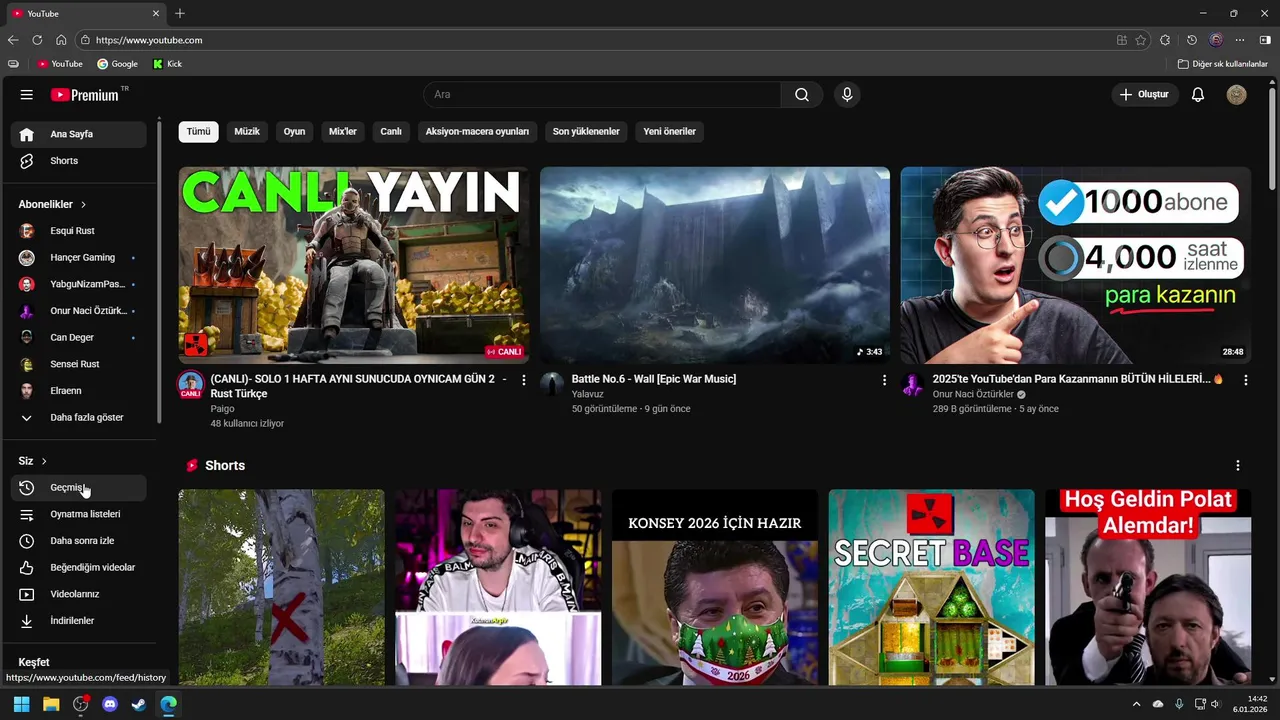Click Yalavuz channel avatar under Battle No.6
The height and width of the screenshot is (720, 1280).
552,385
